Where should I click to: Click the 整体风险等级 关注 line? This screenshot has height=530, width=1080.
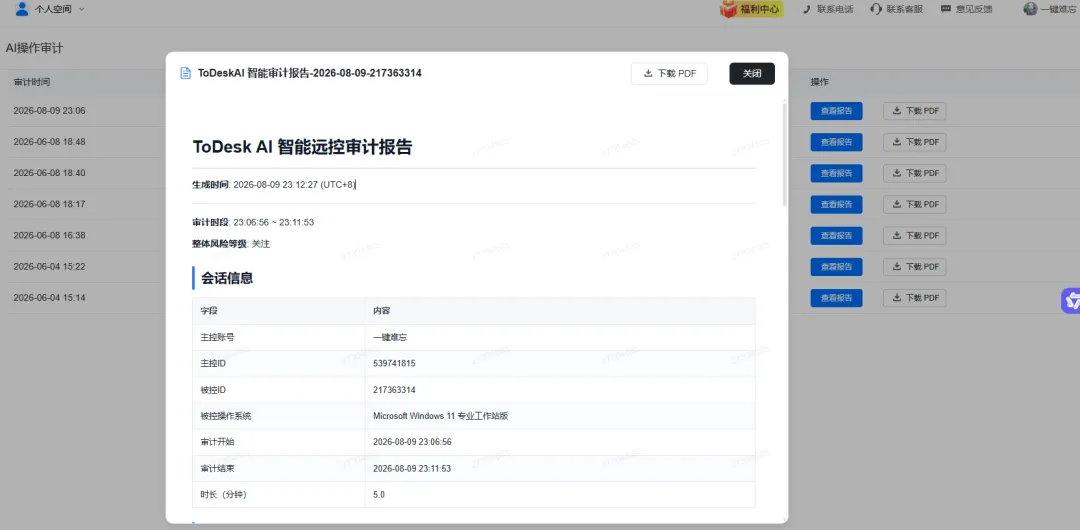tap(231, 244)
